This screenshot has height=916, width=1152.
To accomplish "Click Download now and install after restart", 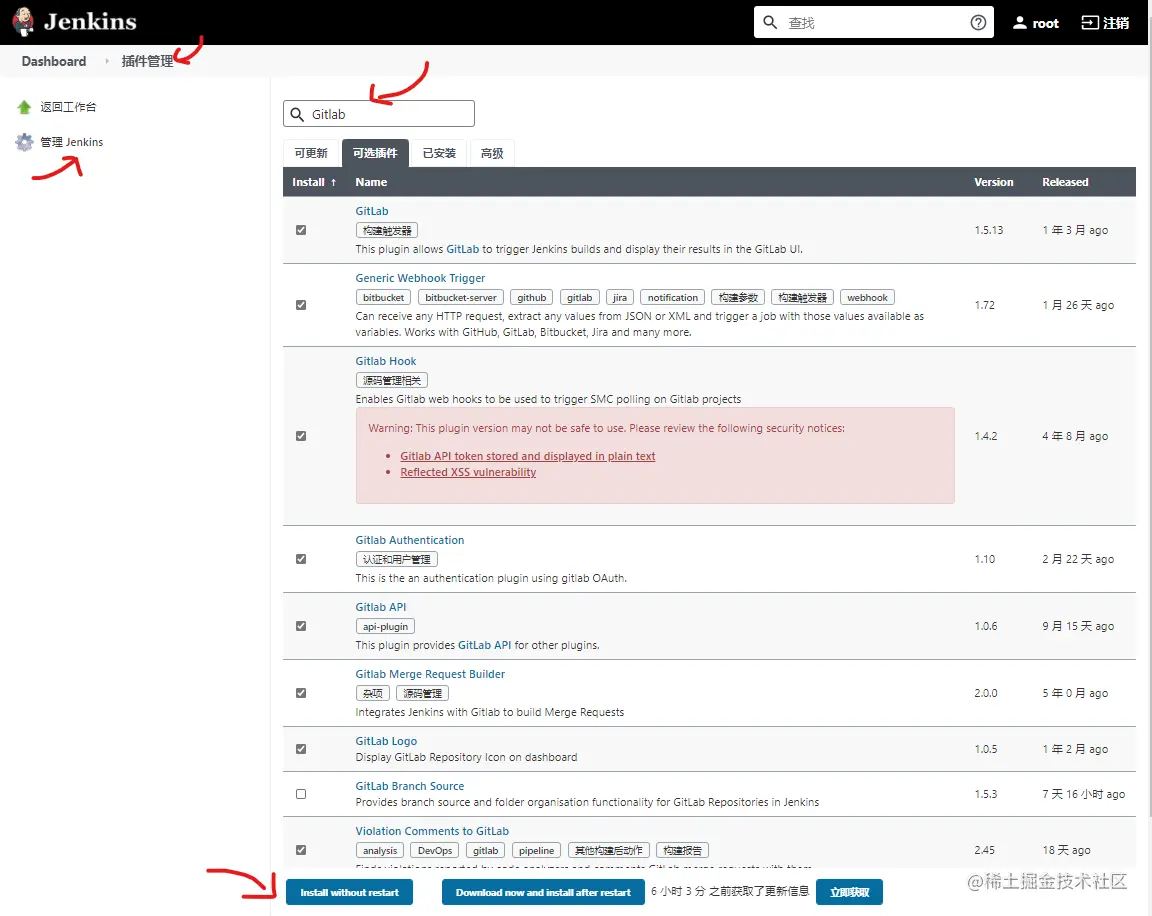I will [x=543, y=892].
